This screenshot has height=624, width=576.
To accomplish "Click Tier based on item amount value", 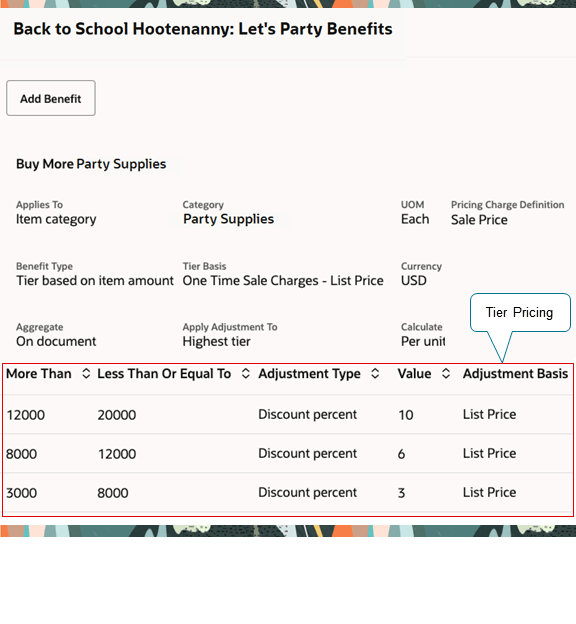I will (x=95, y=281).
